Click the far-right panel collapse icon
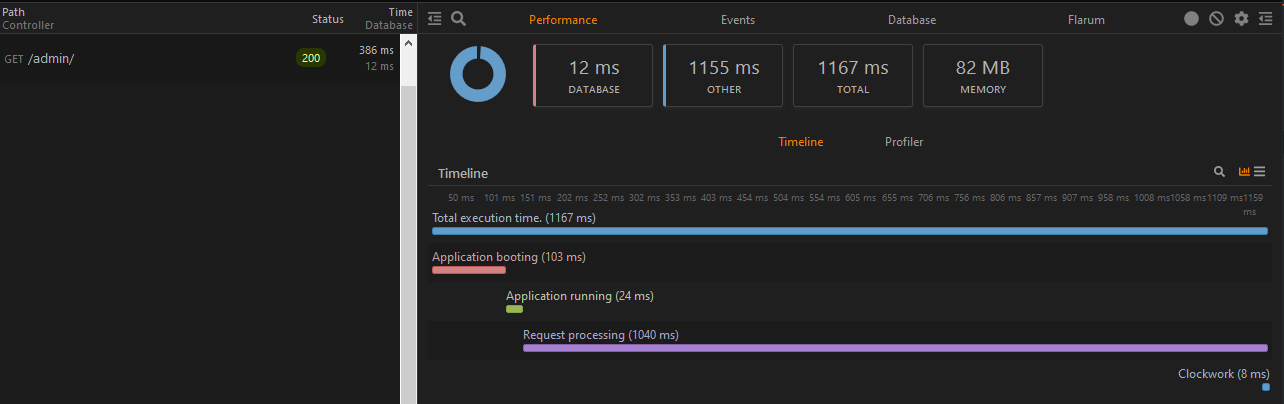The image size is (1284, 404). (1266, 19)
